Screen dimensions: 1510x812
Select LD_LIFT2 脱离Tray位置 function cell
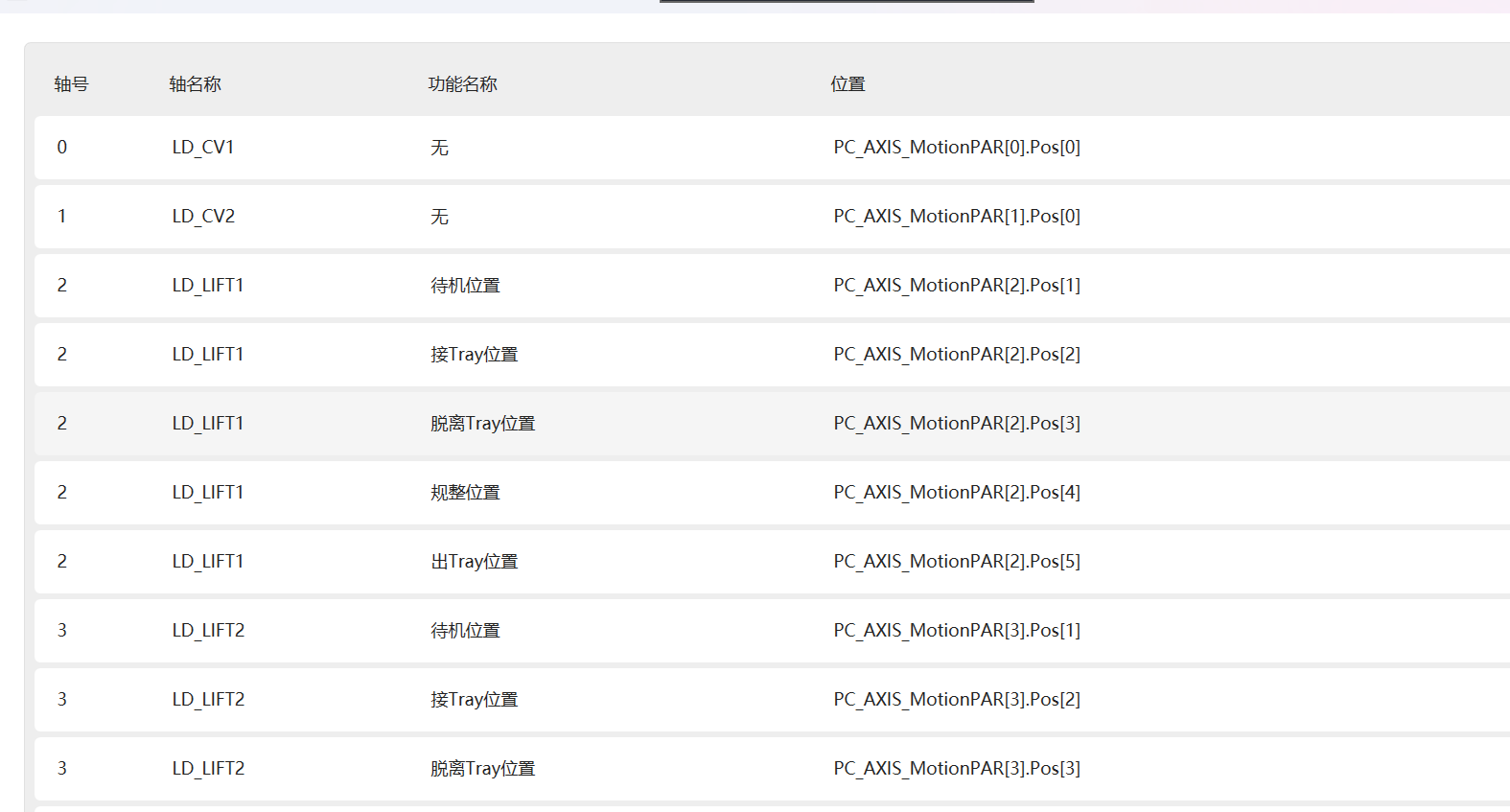[x=482, y=769]
